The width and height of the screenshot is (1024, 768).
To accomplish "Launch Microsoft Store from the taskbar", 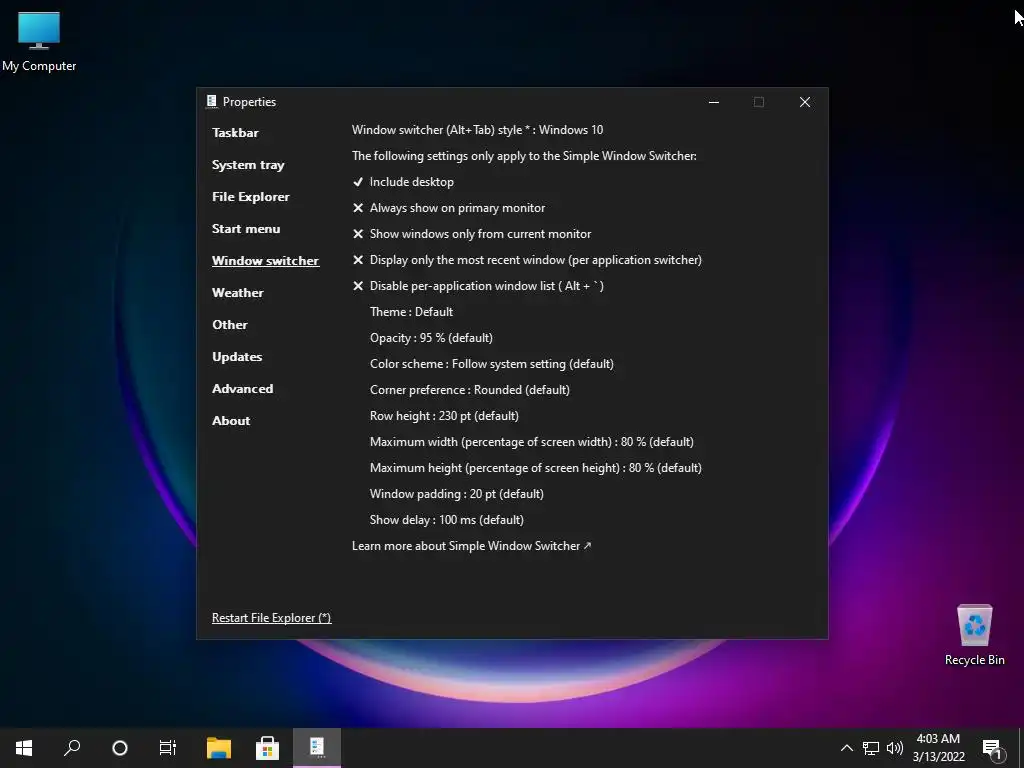I will coord(267,748).
